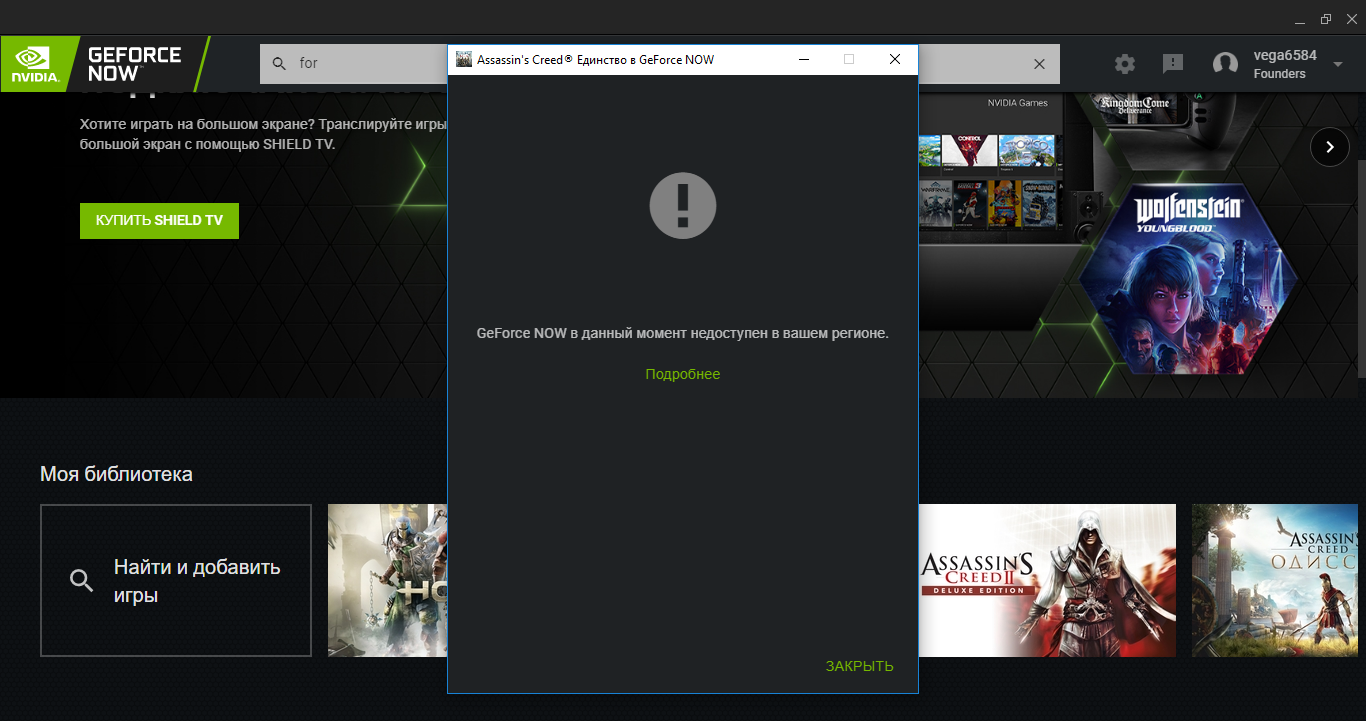1366x721 pixels.
Task: Open the settings gear icon
Action: pos(1125,64)
